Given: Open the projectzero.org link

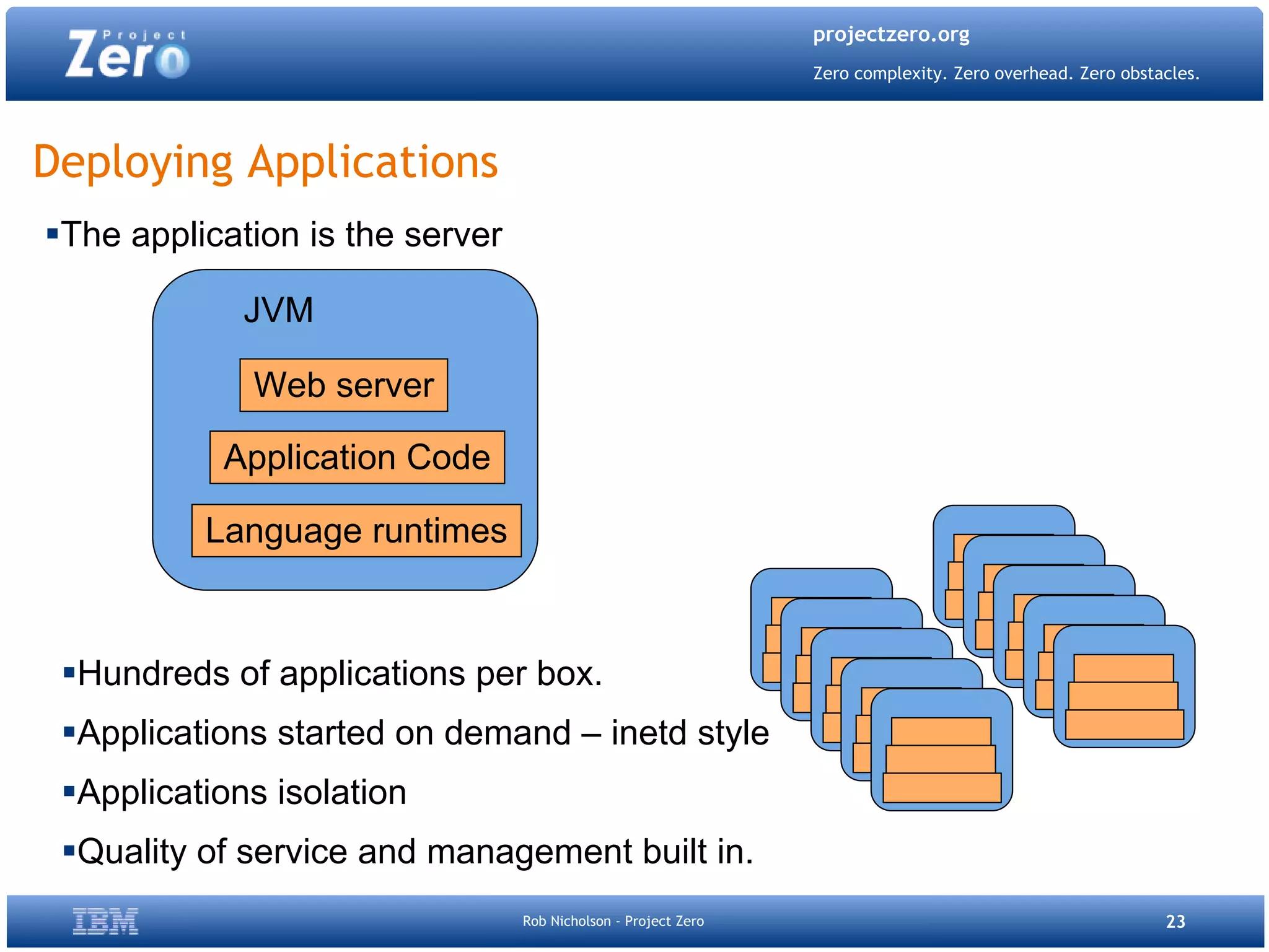Looking at the screenshot, I should (890, 34).
